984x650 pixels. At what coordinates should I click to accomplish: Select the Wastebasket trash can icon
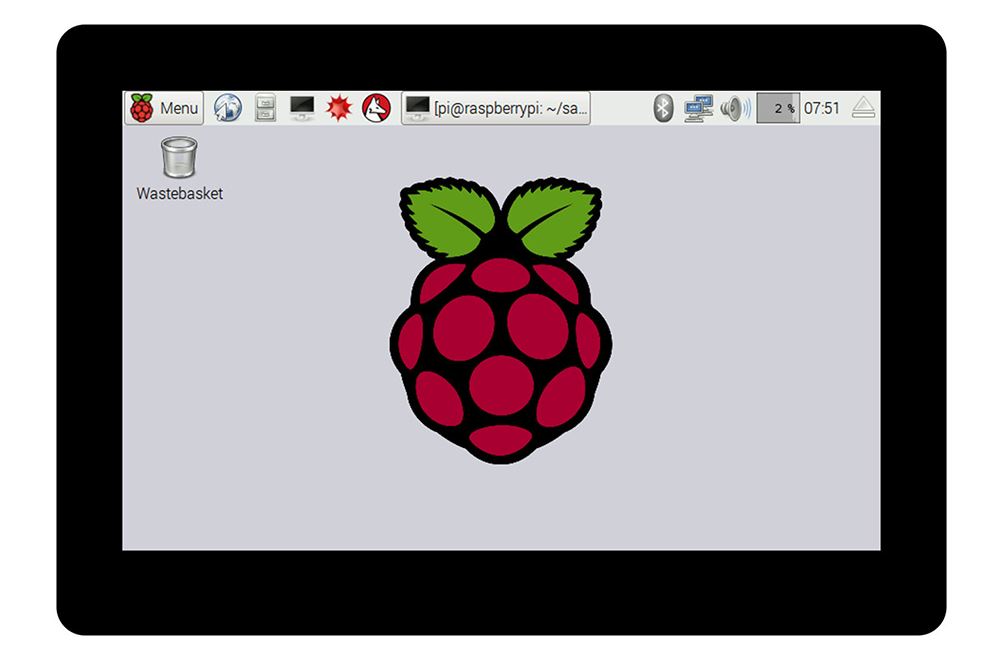(x=179, y=158)
